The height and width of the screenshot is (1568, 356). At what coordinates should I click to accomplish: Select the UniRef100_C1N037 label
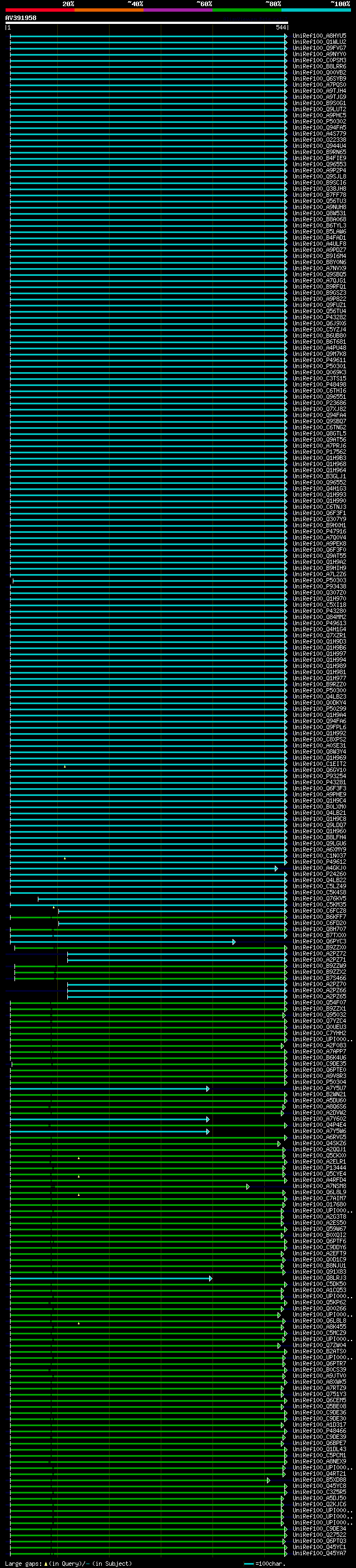click(319, 856)
